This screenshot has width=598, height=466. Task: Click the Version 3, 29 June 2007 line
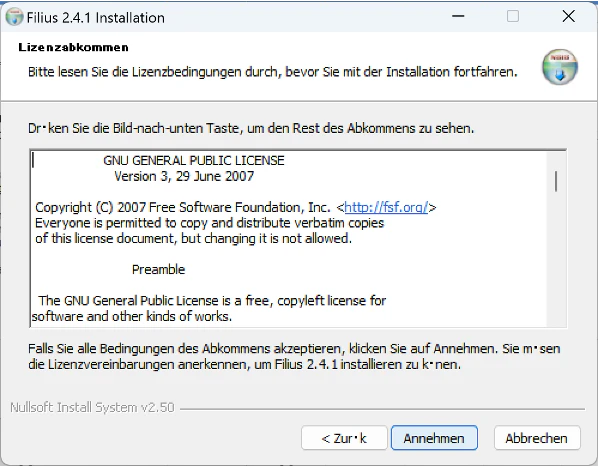coord(184,176)
